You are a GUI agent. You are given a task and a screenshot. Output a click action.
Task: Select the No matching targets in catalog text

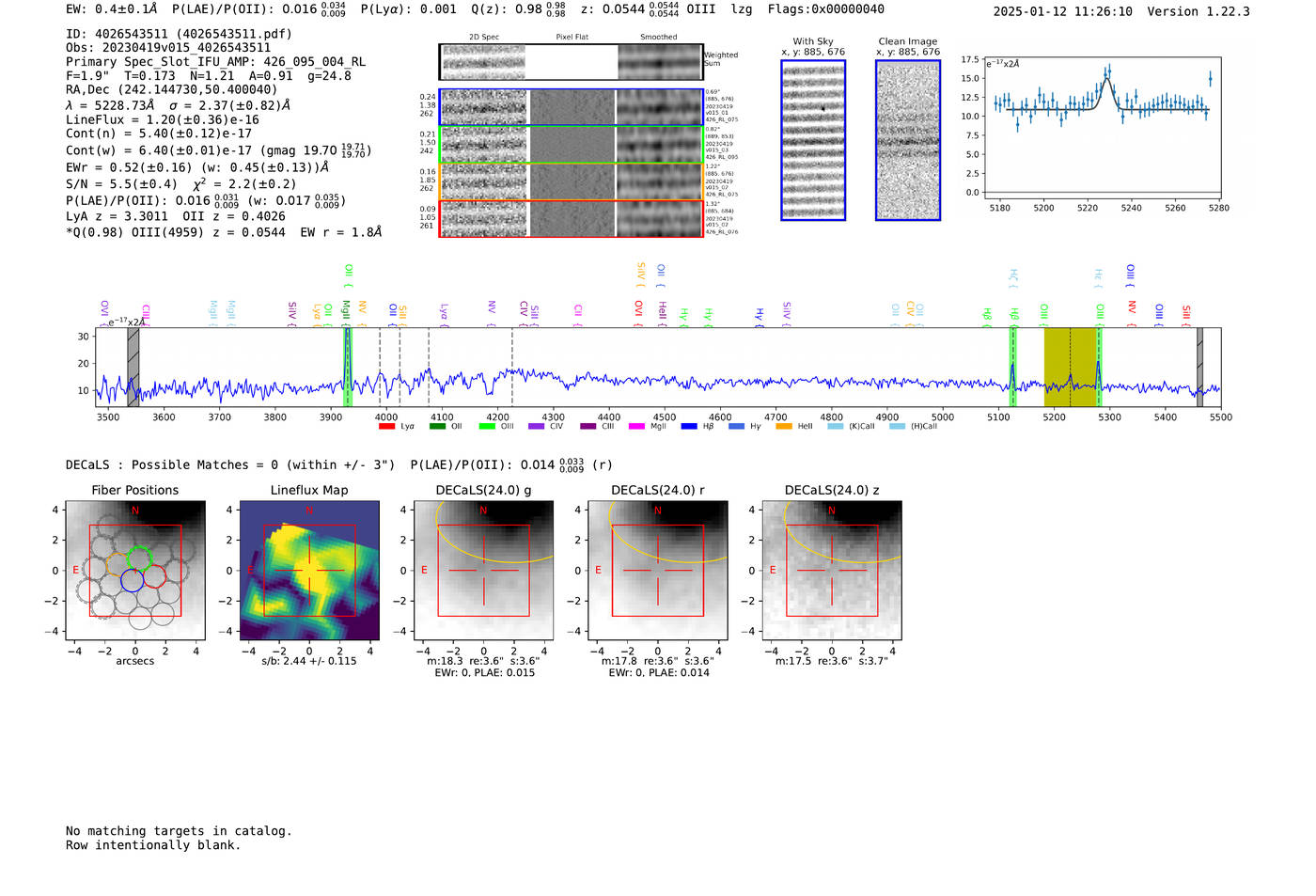click(x=179, y=831)
